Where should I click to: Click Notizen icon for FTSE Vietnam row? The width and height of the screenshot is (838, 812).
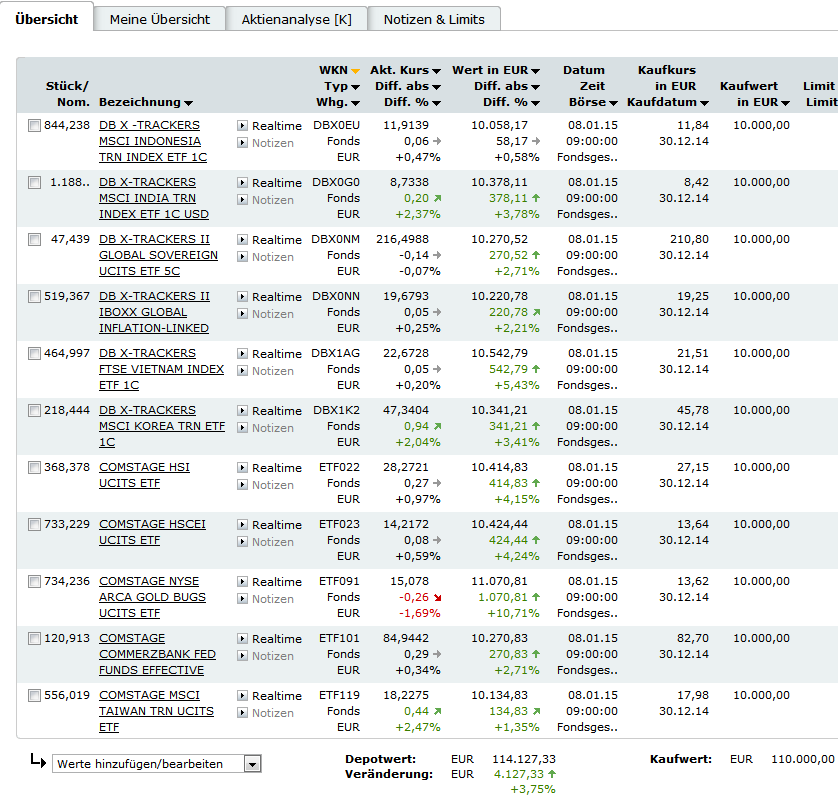click(x=242, y=370)
